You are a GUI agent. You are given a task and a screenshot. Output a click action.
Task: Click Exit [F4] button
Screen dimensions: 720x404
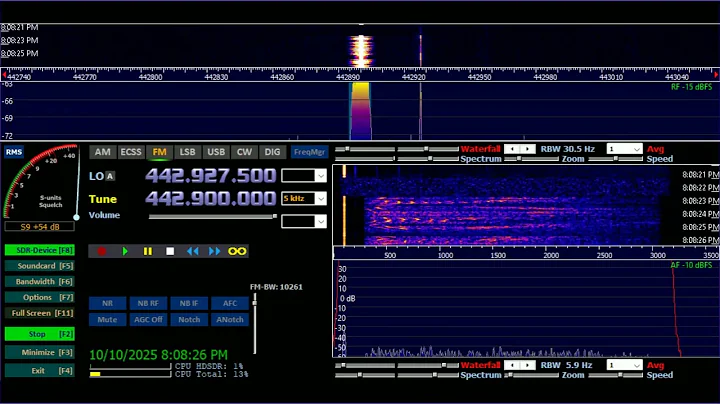(39, 370)
